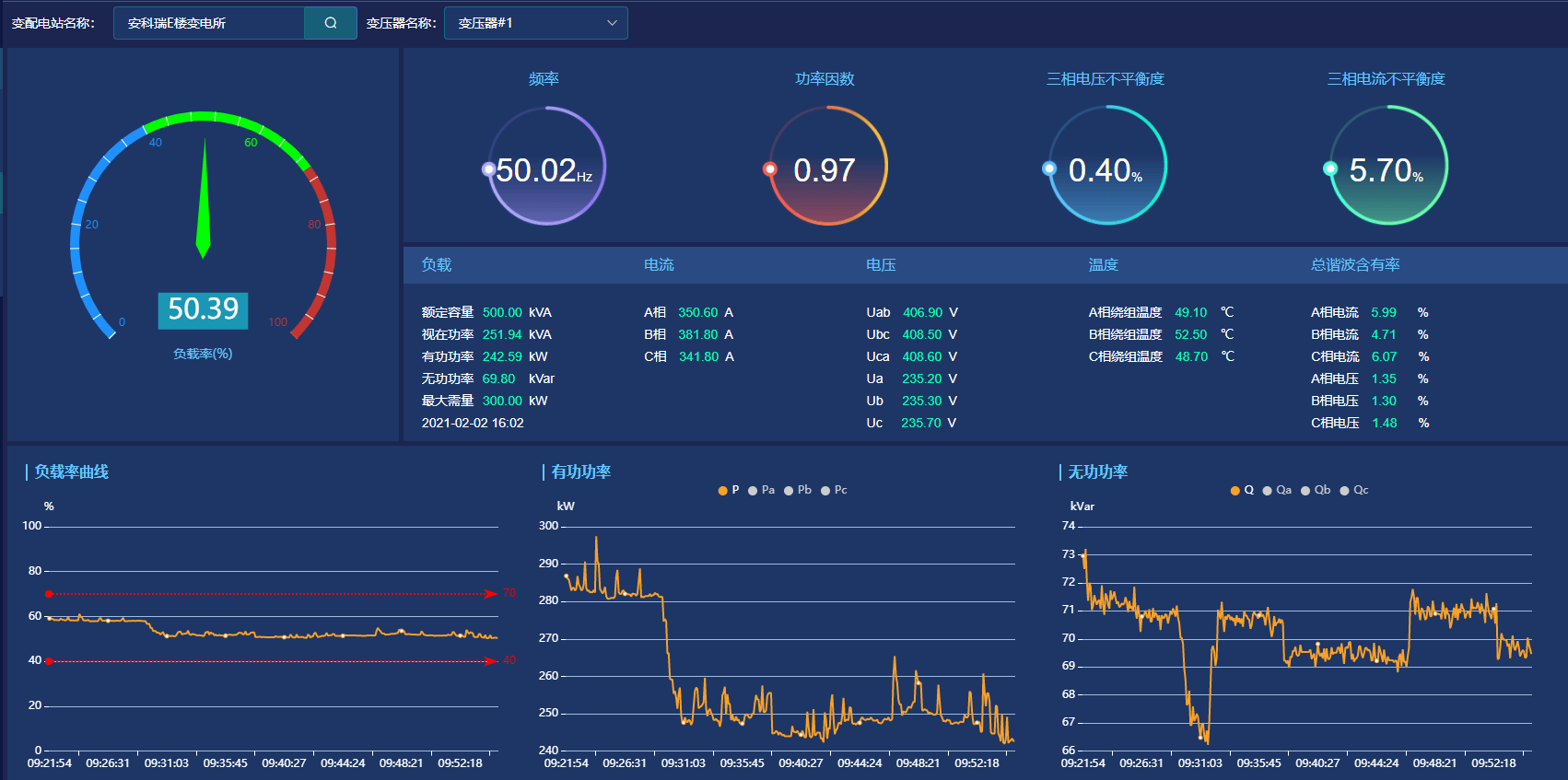This screenshot has width=1568, height=780.
Task: Click the Ubc voltage value 408.50
Action: [x=922, y=335]
